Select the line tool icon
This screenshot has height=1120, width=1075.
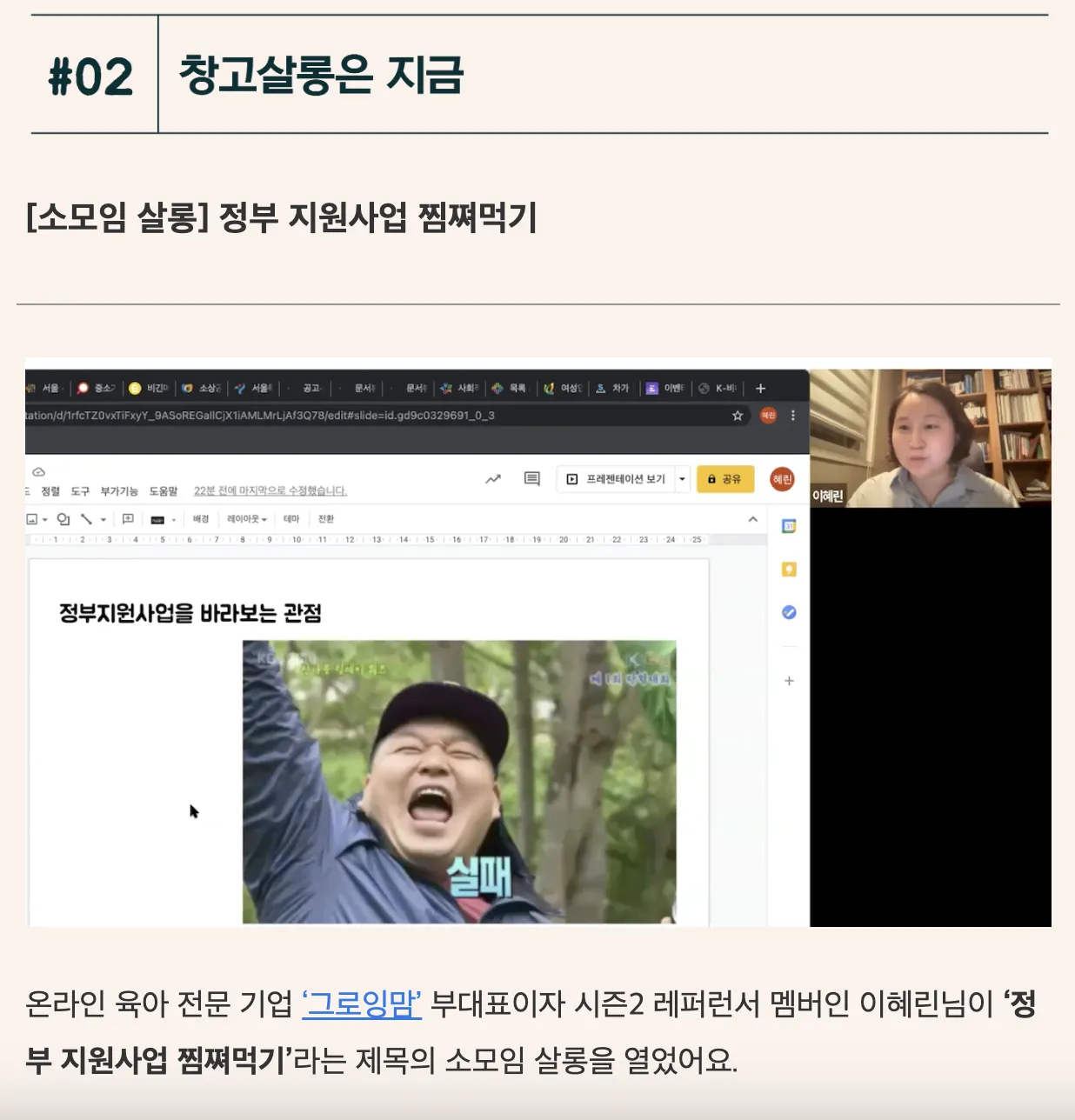[86, 519]
